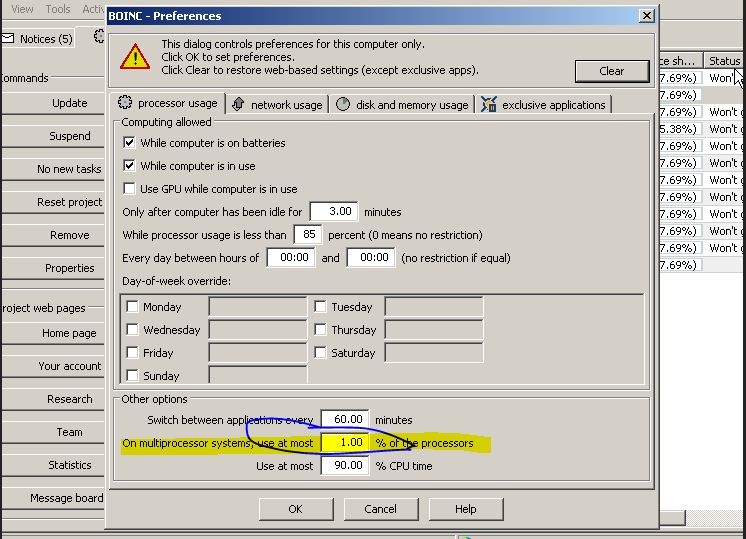Enable Use GPU while computer is in use
Viewport: 746px width, 539px height.
click(x=129, y=188)
